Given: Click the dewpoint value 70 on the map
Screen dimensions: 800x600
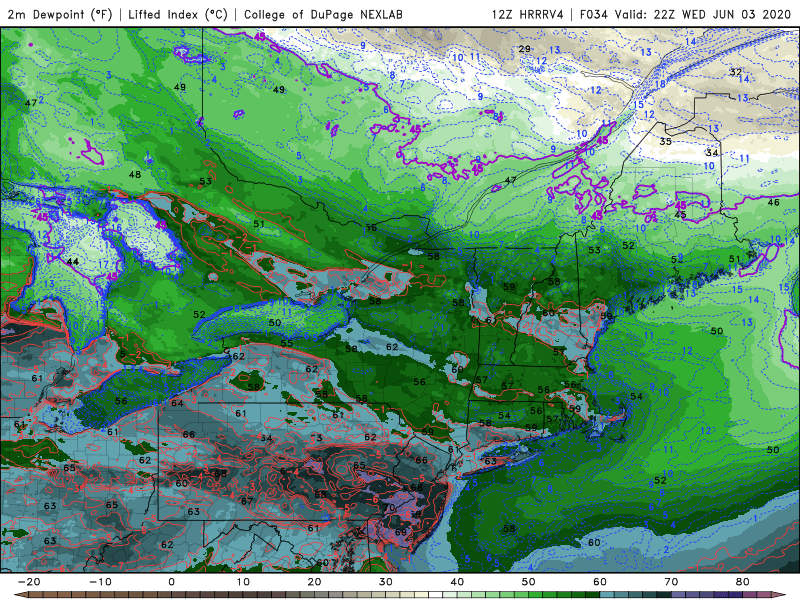Looking at the screenshot, I should (389, 508).
